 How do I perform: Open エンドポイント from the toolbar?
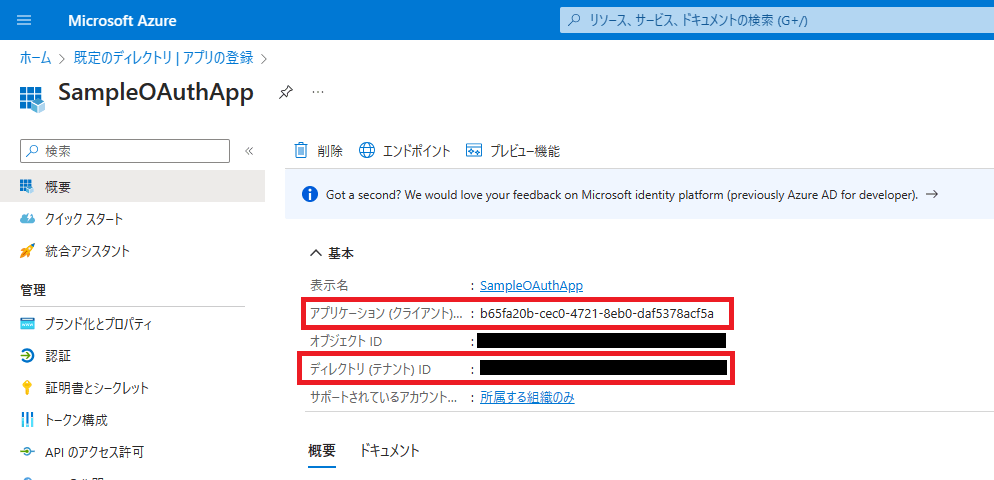pos(405,151)
